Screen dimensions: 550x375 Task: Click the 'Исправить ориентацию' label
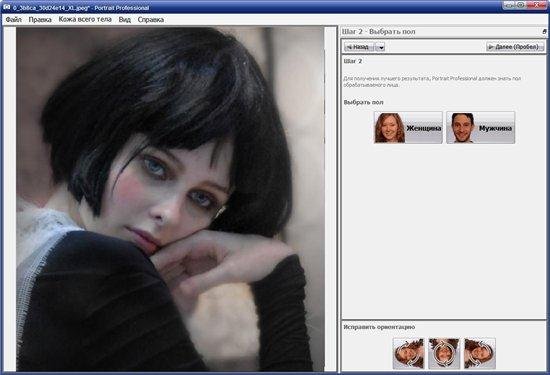379,327
